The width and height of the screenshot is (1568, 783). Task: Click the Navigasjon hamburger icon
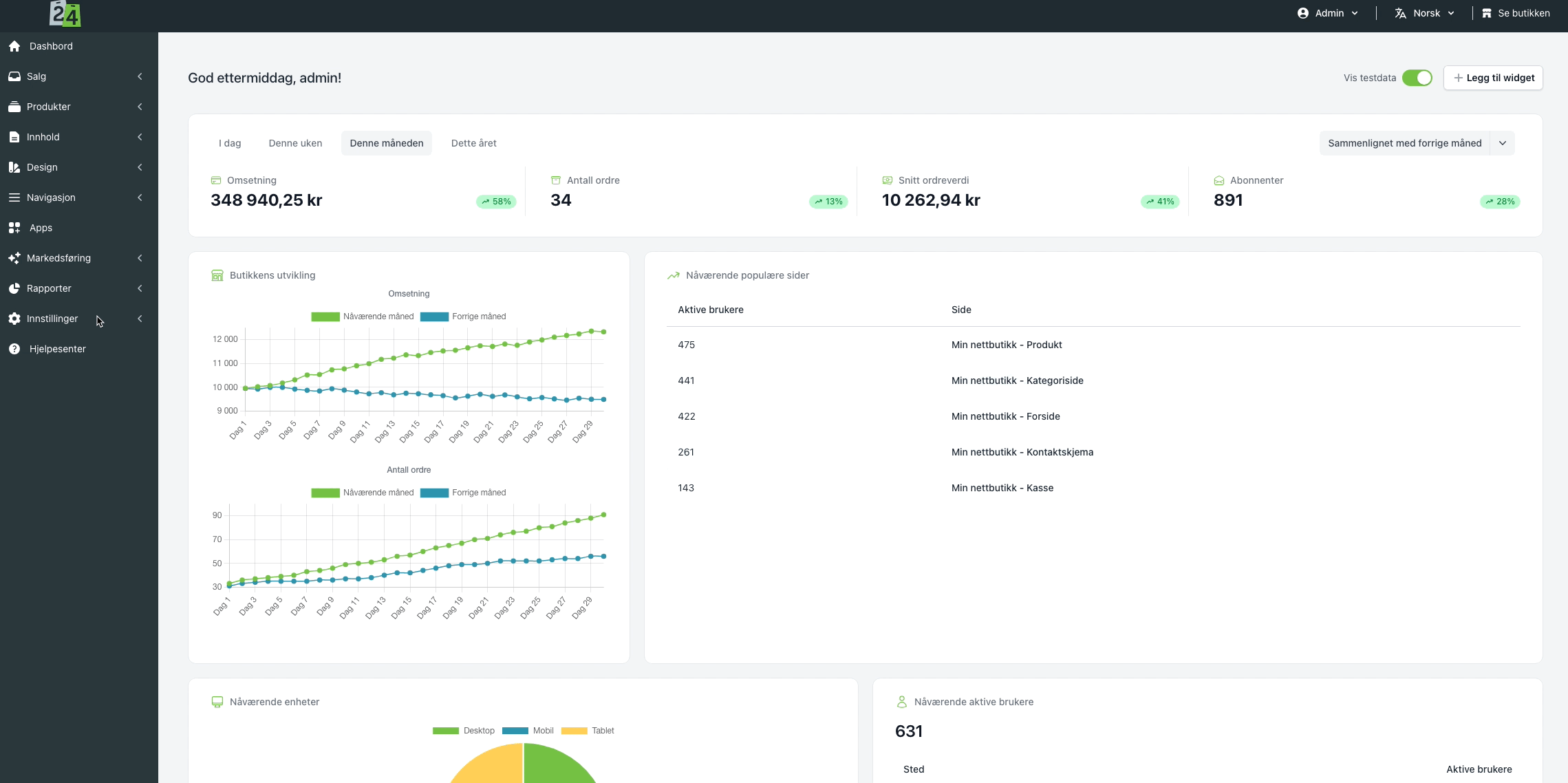tap(14, 197)
